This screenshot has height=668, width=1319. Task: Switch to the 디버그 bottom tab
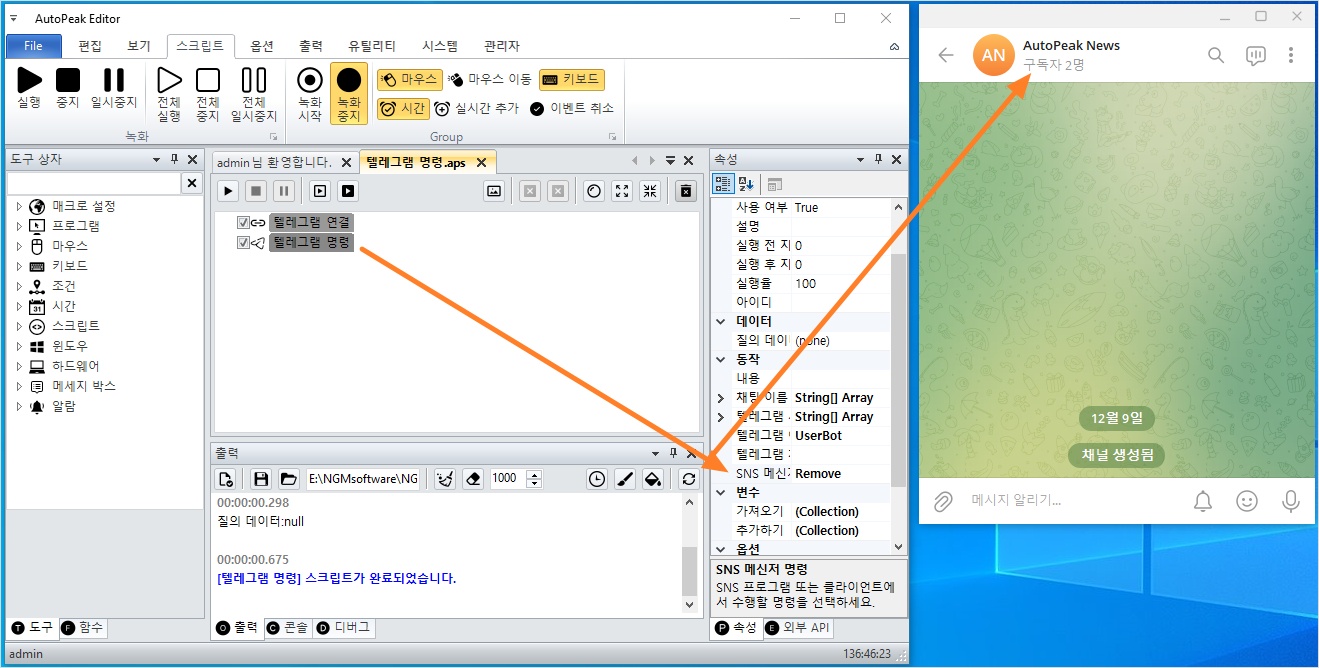tap(343, 628)
